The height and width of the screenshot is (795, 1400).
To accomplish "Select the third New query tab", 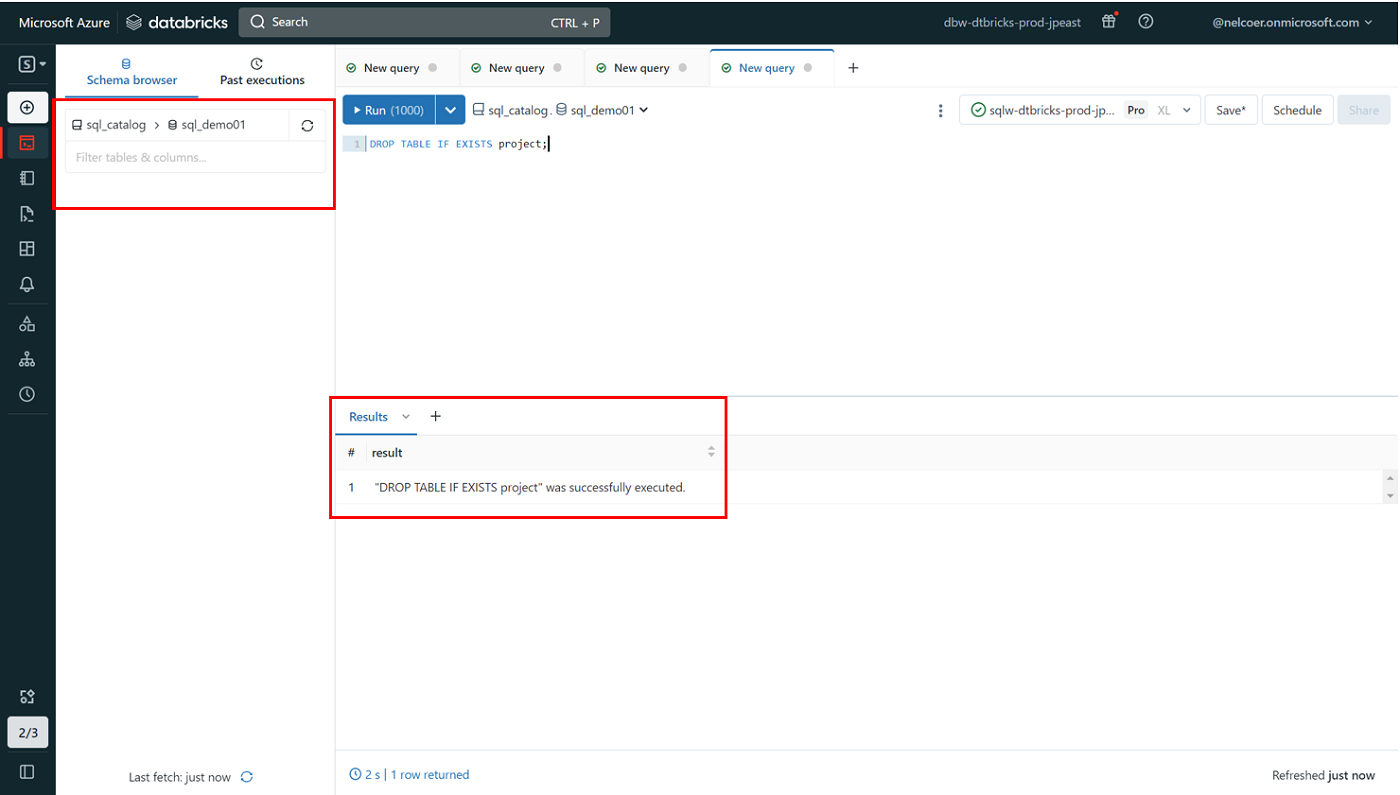I will click(x=641, y=68).
